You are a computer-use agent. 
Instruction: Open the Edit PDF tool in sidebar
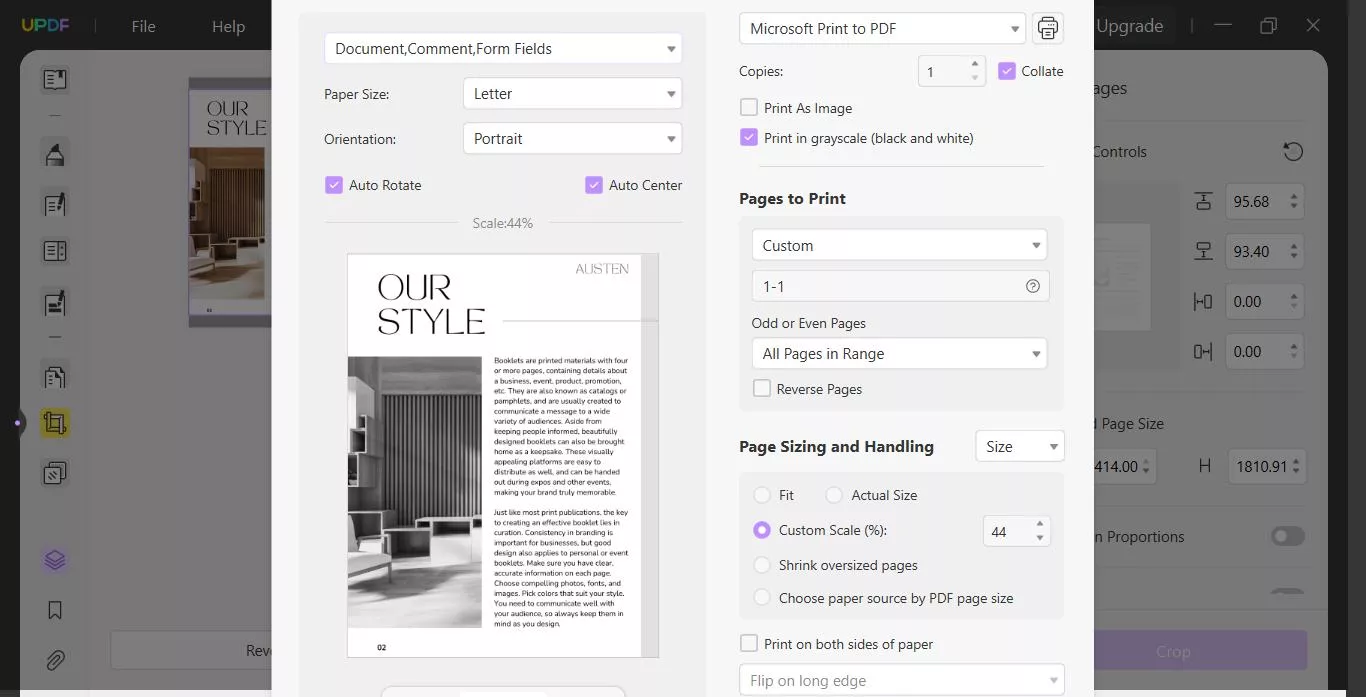click(x=55, y=204)
